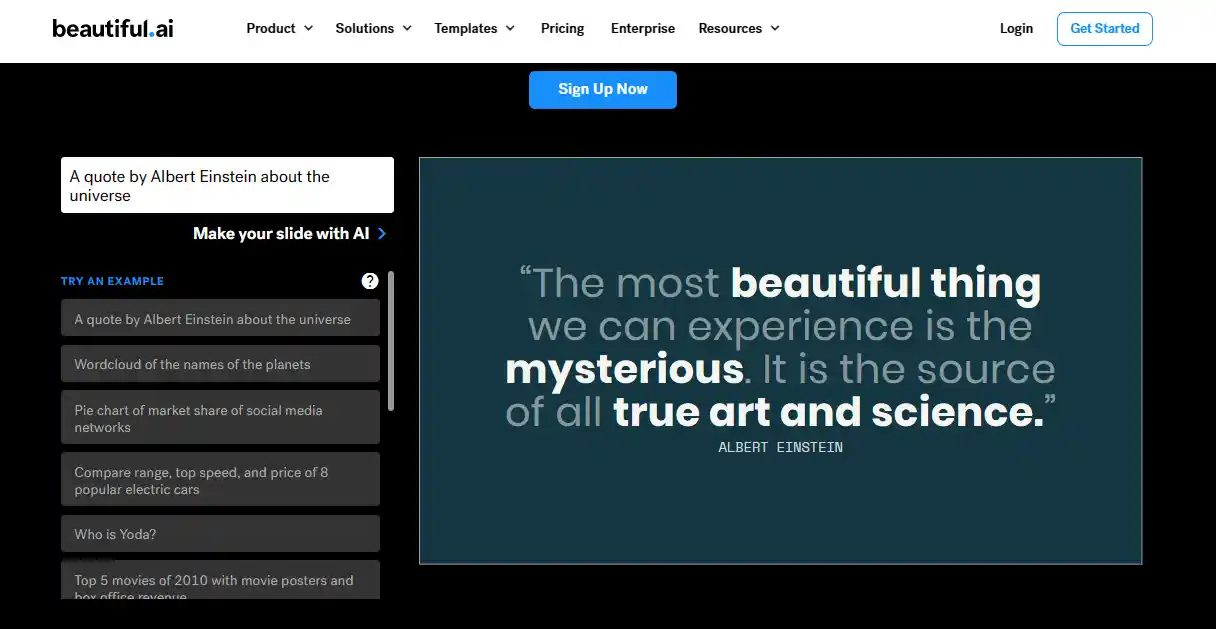
Task: Select Wordcloud of the planets example
Action: pos(220,363)
